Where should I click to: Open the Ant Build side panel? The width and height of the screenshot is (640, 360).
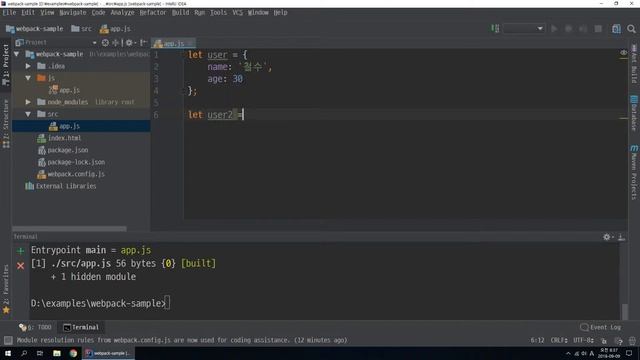634,64
